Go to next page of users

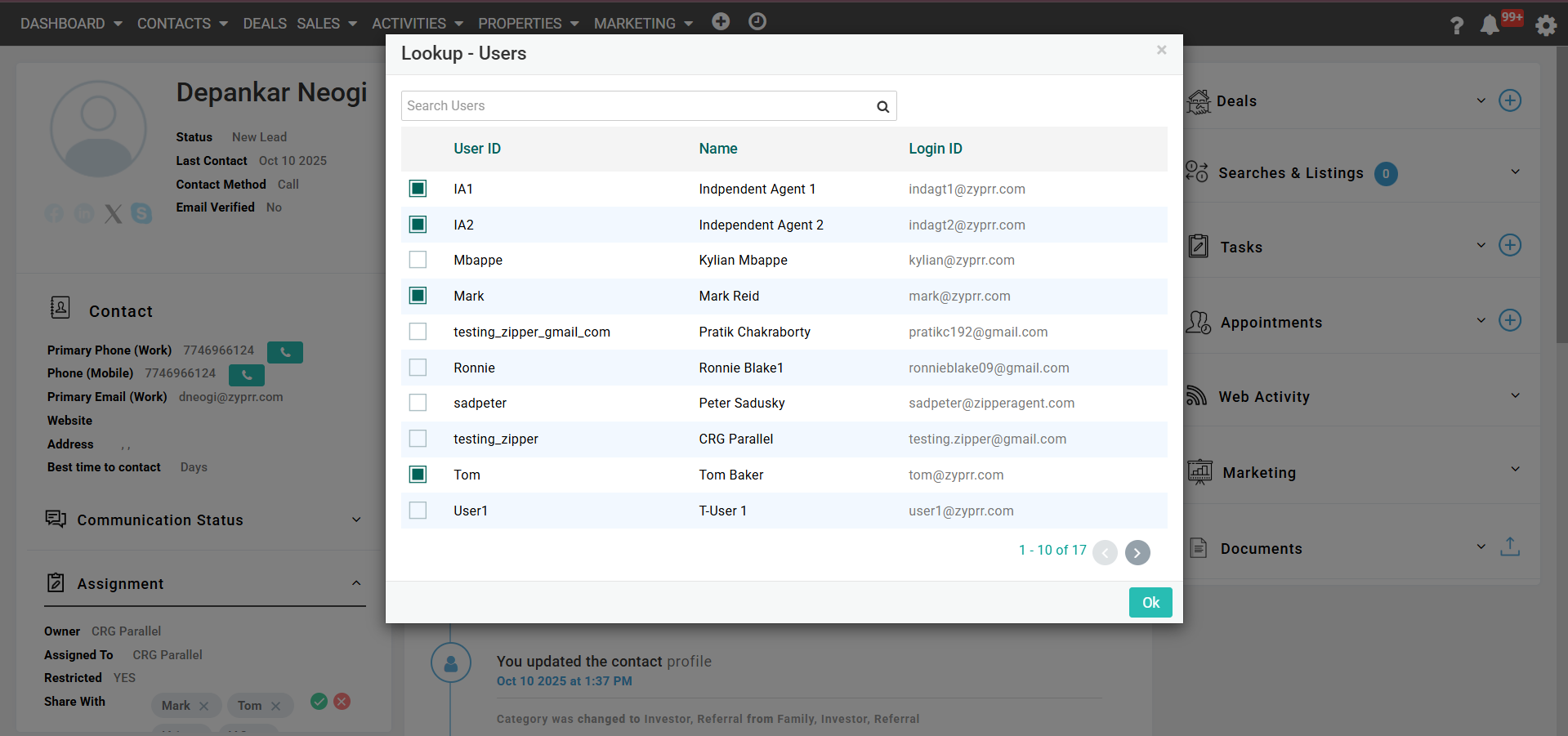(x=1137, y=553)
